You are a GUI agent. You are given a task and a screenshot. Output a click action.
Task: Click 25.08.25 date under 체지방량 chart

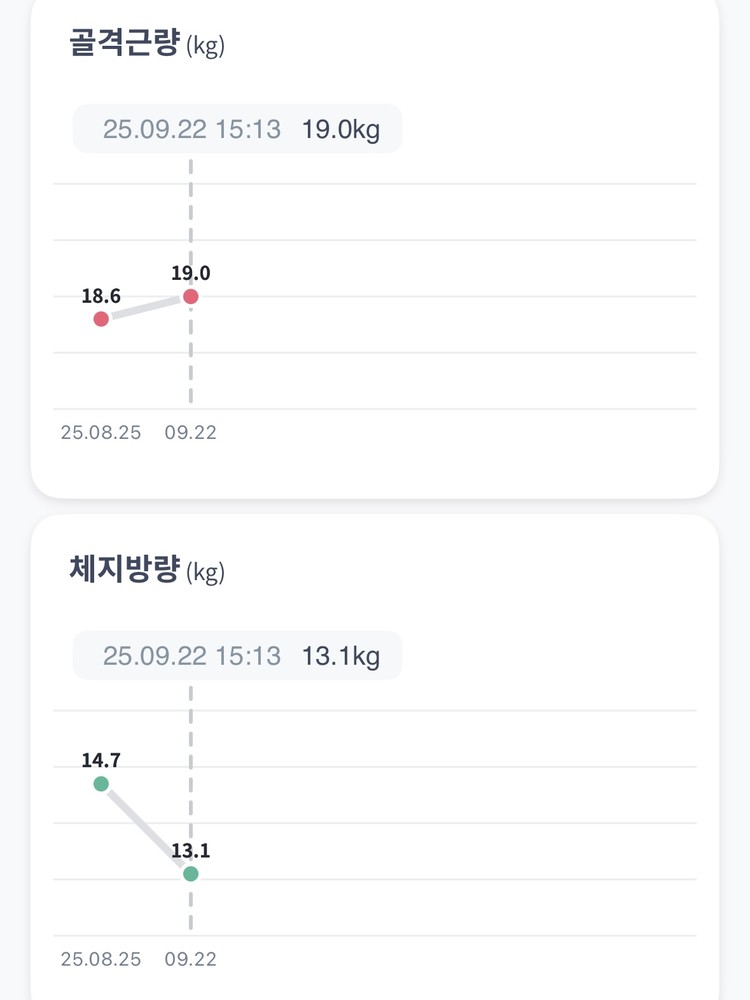101,960
